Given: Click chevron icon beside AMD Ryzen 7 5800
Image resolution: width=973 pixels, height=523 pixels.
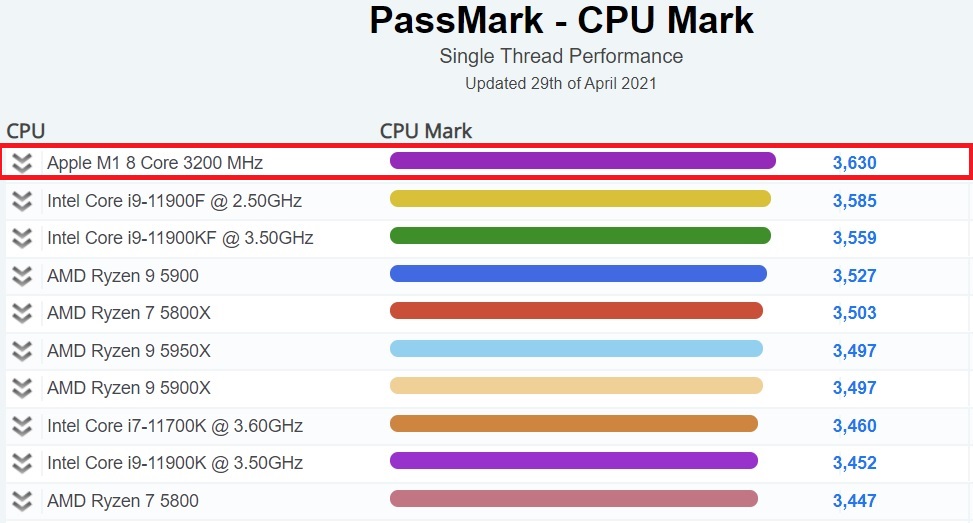Looking at the screenshot, I should [23, 500].
